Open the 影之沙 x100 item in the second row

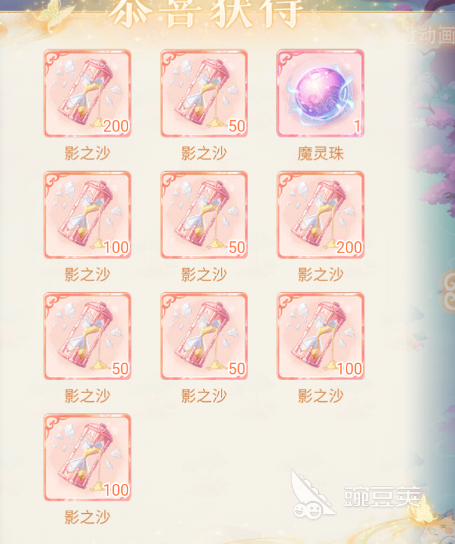click(87, 214)
